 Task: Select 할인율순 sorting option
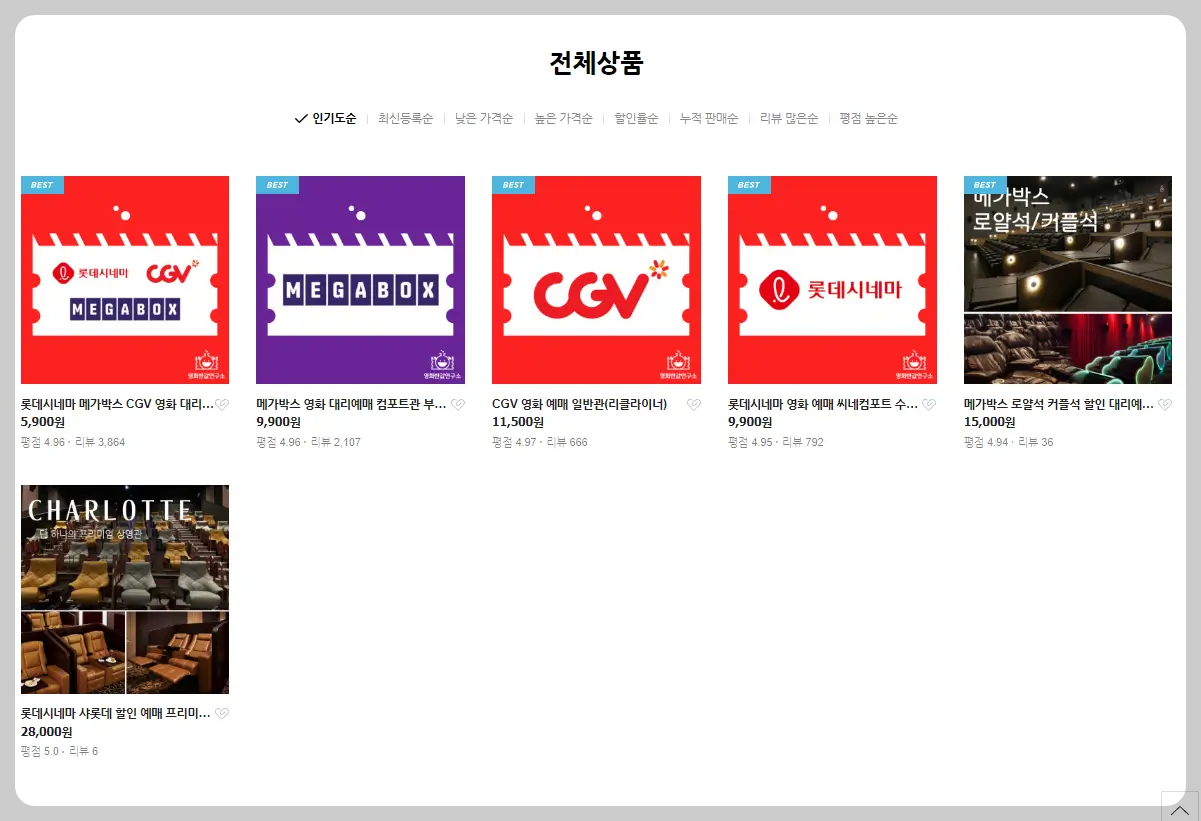pyautogui.click(x=637, y=117)
